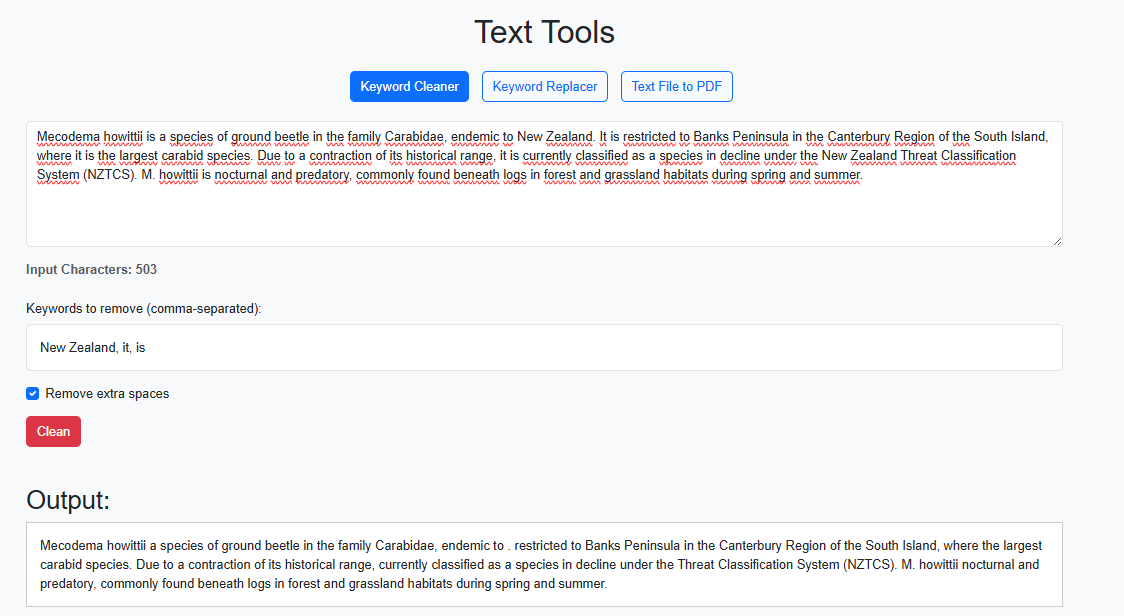
Task: Click the Remove extra spaces label text
Action: 108,394
